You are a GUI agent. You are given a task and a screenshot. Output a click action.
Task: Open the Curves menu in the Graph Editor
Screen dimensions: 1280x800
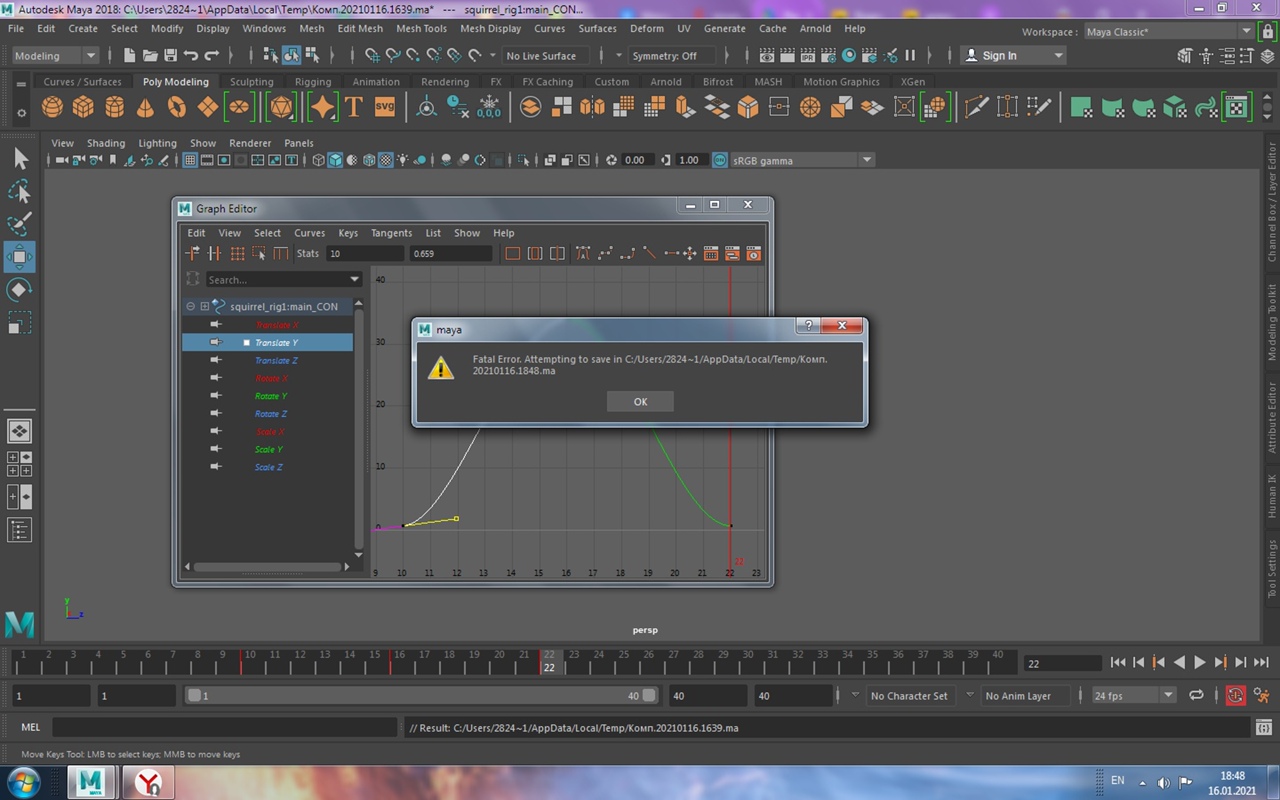[x=309, y=233]
